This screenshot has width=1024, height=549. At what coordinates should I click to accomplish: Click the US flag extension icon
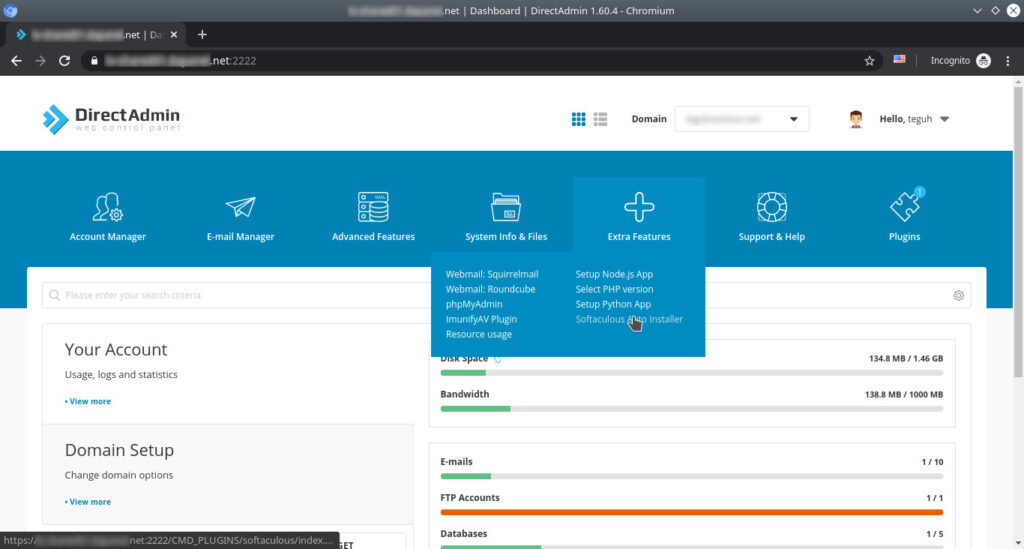tap(899, 59)
